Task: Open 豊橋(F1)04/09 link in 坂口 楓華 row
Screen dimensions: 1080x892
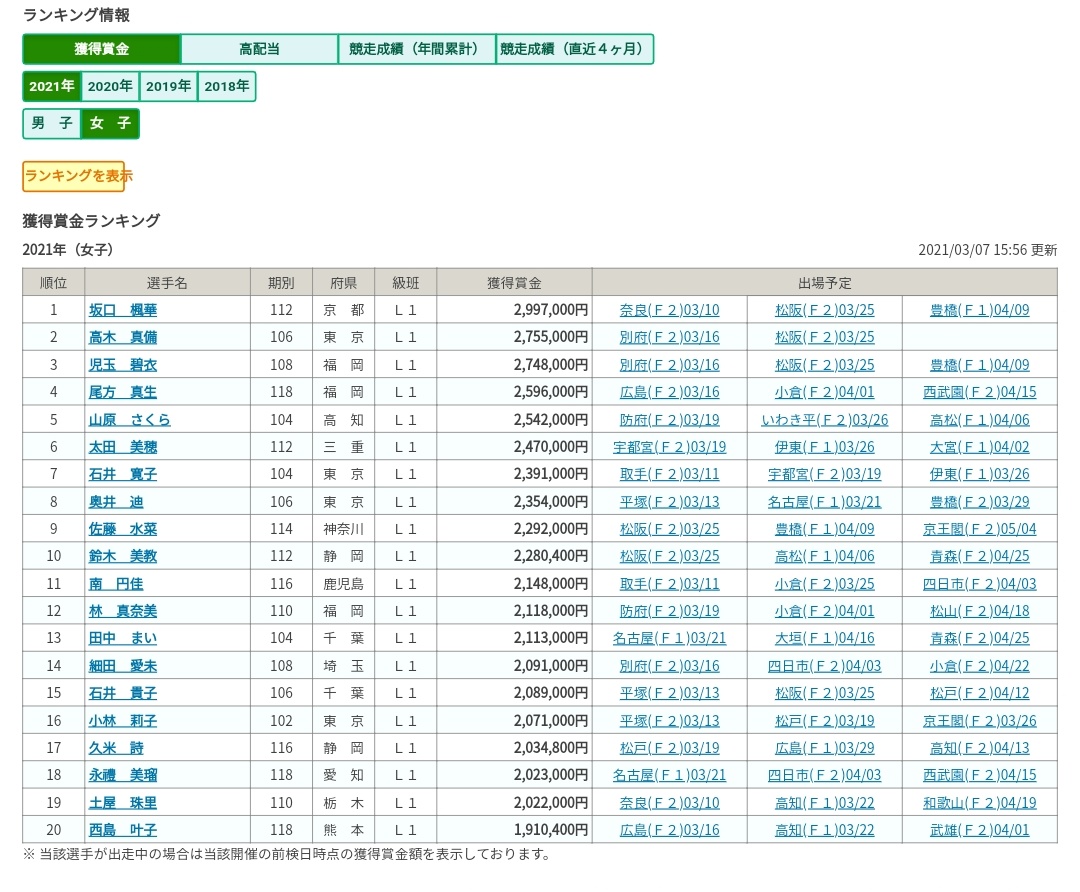Action: coord(979,310)
